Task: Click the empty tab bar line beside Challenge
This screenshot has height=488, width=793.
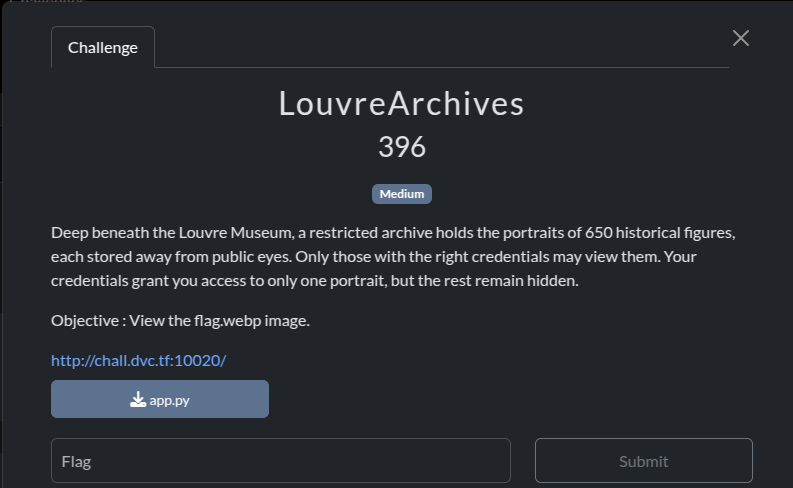Action: point(442,67)
